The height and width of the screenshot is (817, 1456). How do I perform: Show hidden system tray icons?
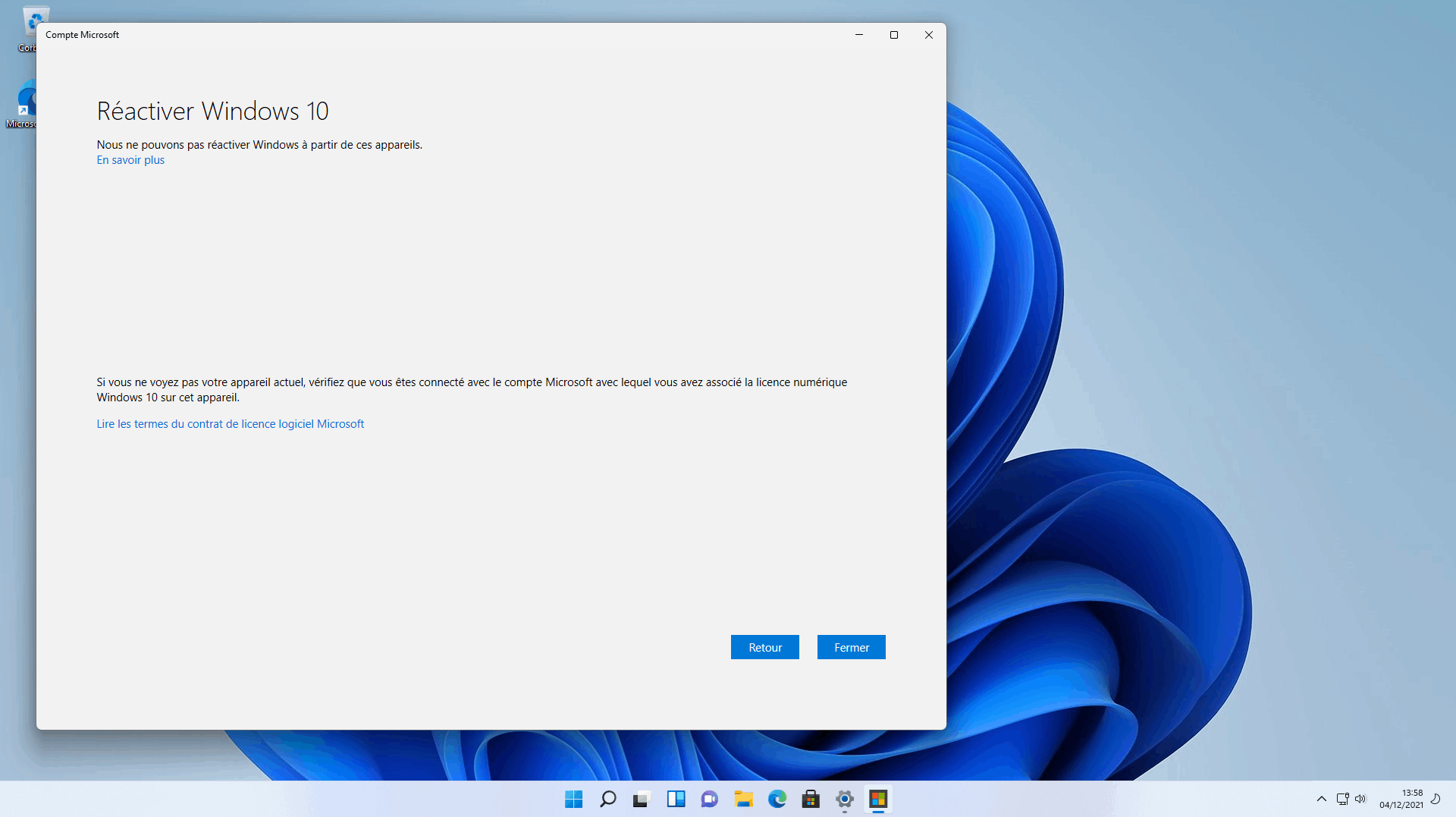tap(1321, 799)
